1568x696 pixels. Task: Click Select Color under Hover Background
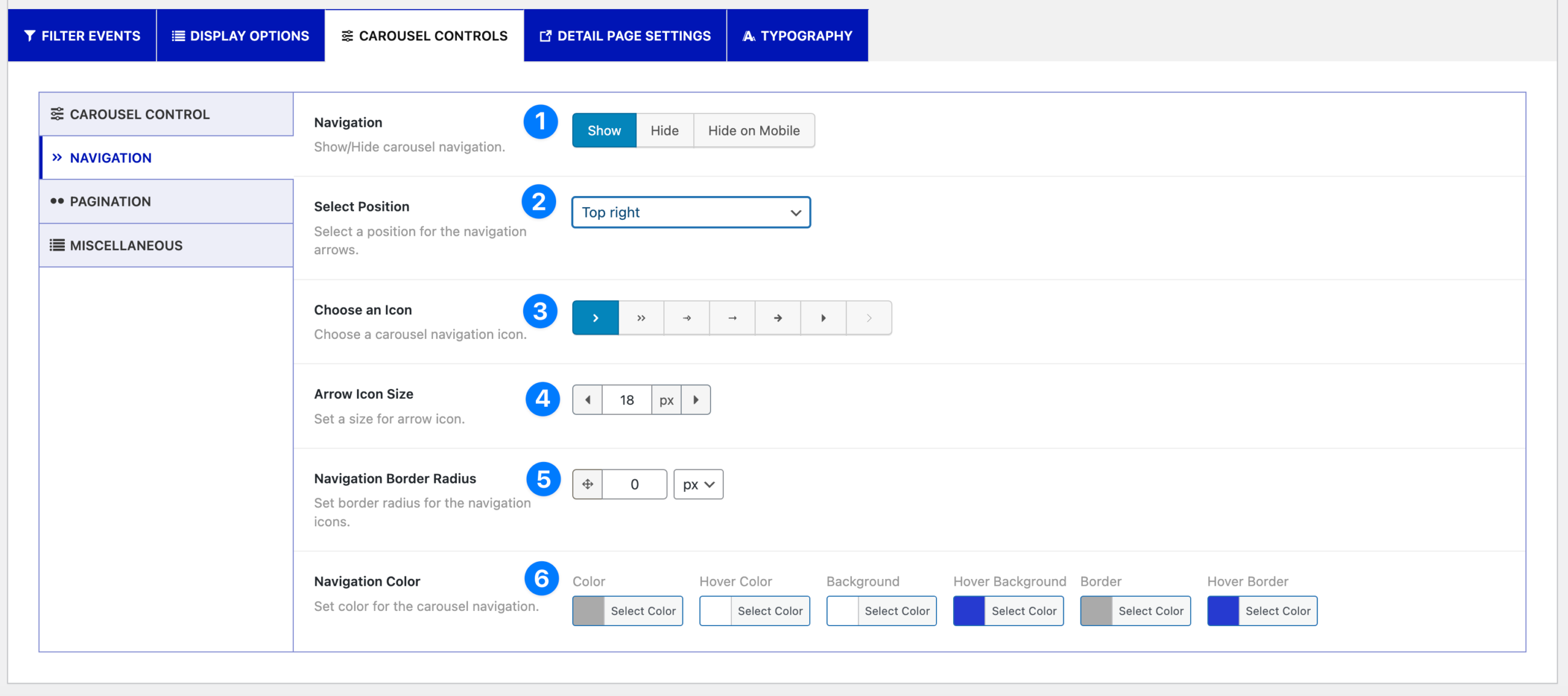[x=1024, y=611]
